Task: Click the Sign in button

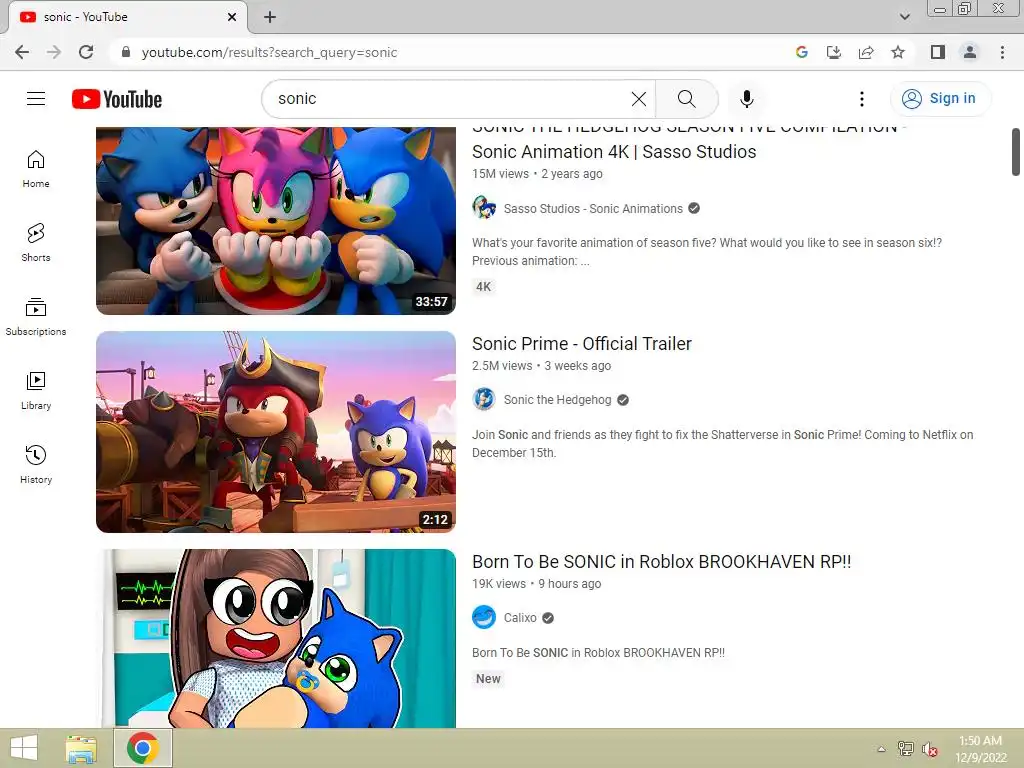Action: pos(940,99)
